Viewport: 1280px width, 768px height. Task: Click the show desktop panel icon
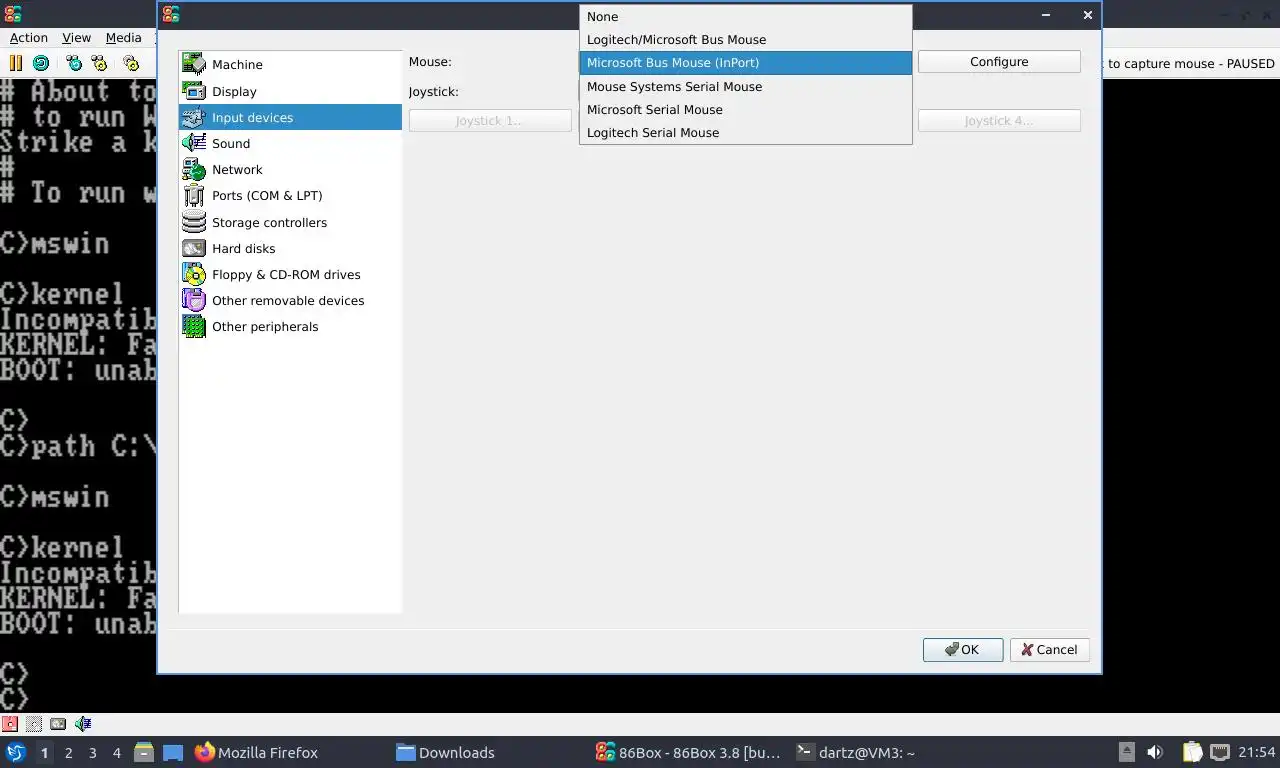coord(173,753)
